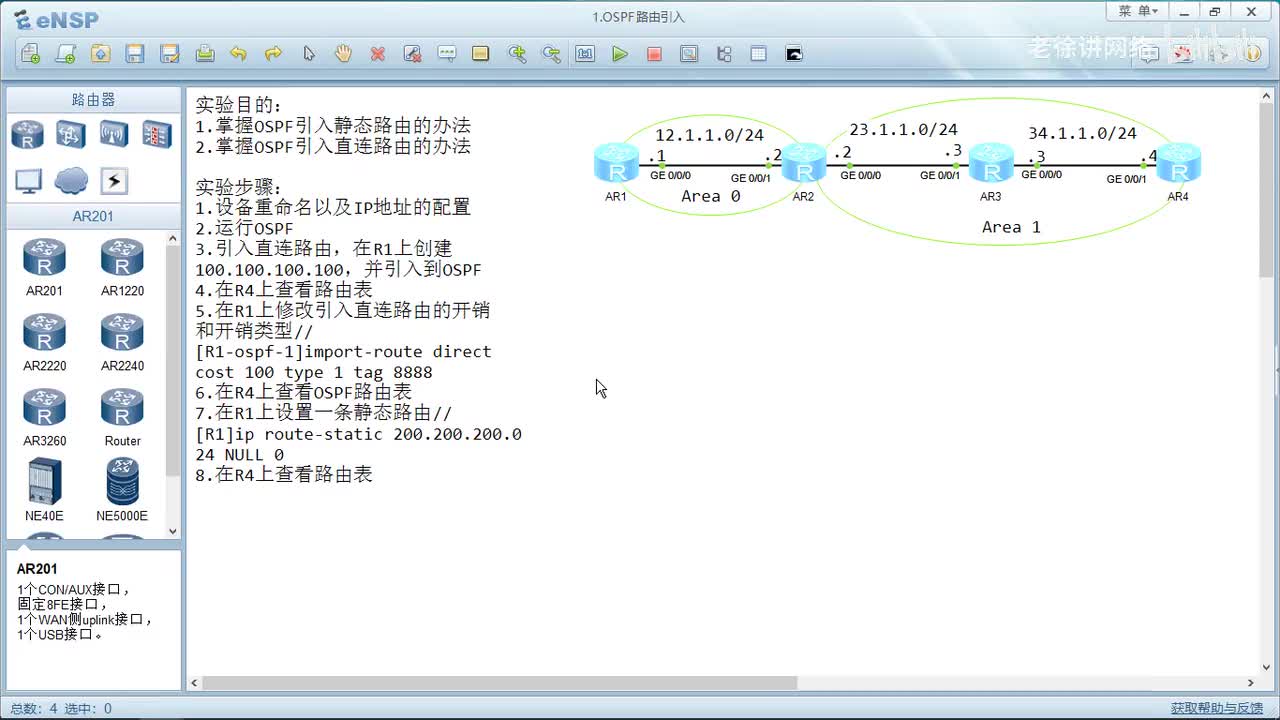The height and width of the screenshot is (720, 1280).
Task: Click canvas scroll-down arrow
Action: 1267,667
